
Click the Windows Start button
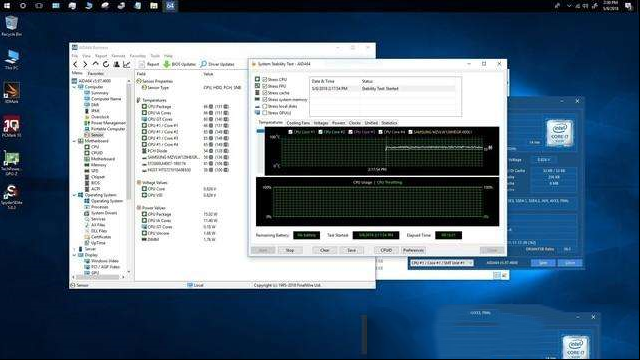tap(7, 6)
